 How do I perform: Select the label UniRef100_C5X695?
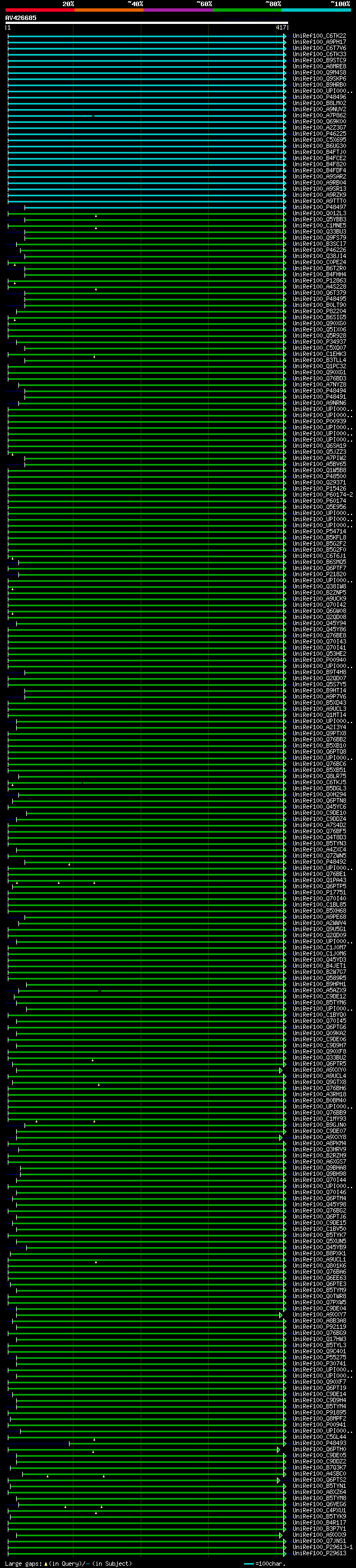coord(319,140)
